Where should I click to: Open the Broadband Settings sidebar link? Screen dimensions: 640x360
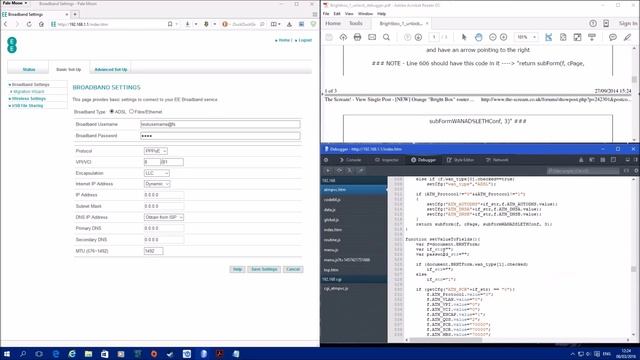(x=31, y=84)
